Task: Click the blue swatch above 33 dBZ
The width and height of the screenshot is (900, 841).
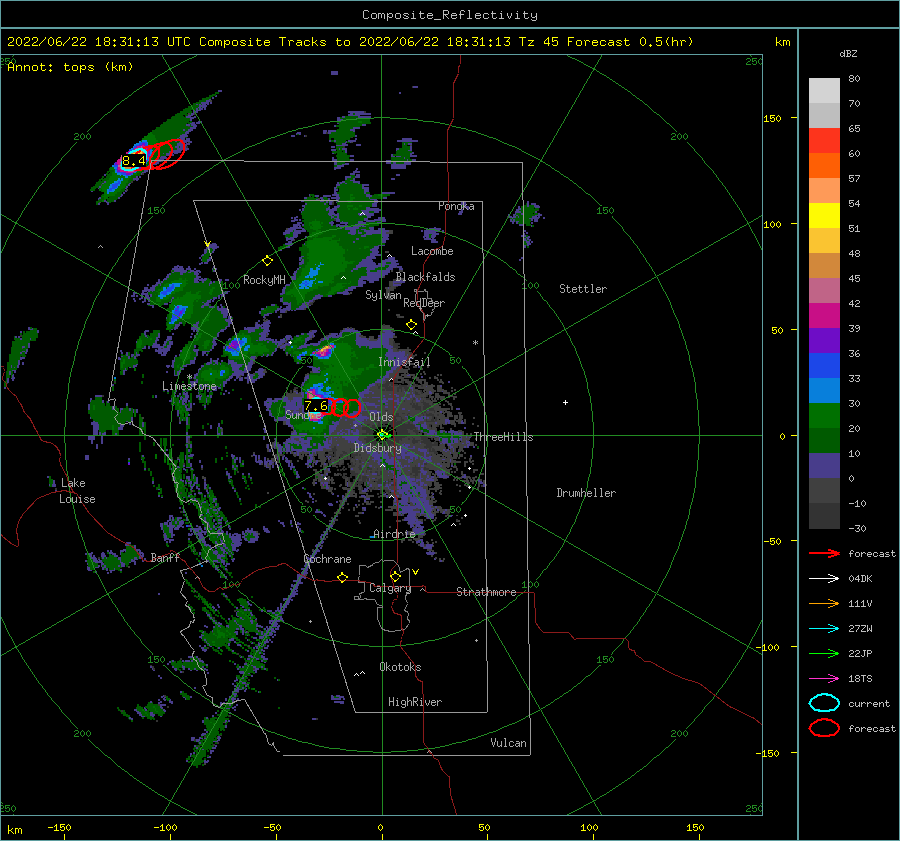Action: pos(824,366)
